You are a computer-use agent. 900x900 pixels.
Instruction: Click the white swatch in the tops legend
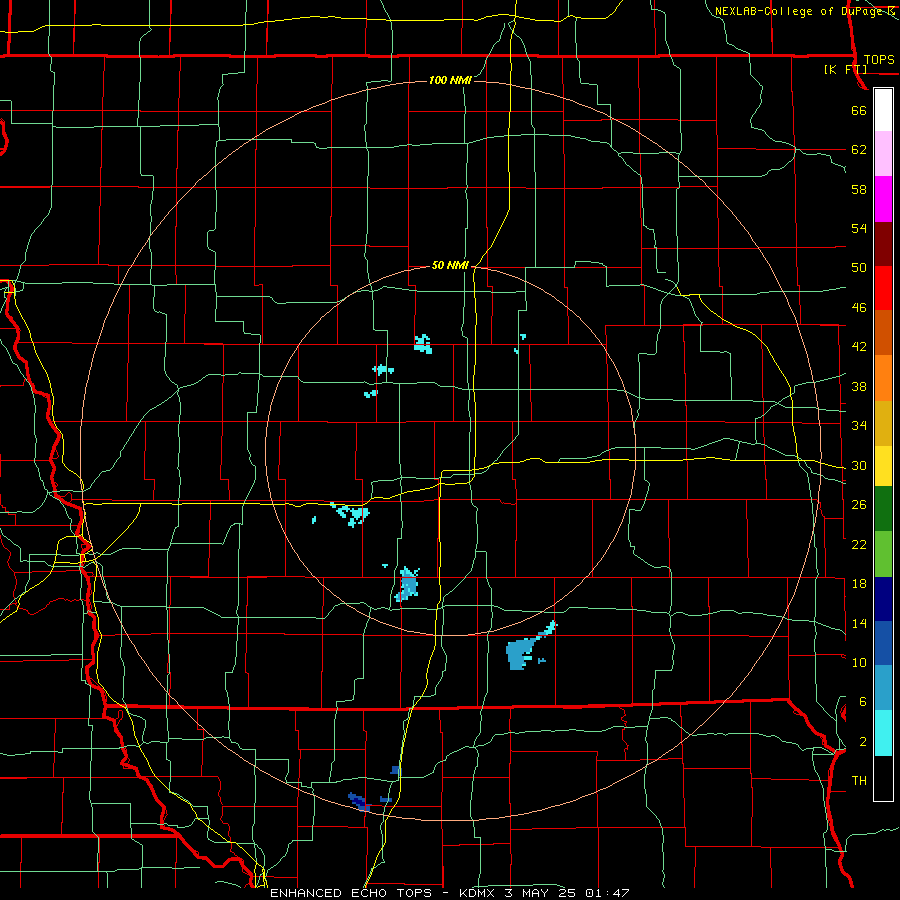click(883, 110)
